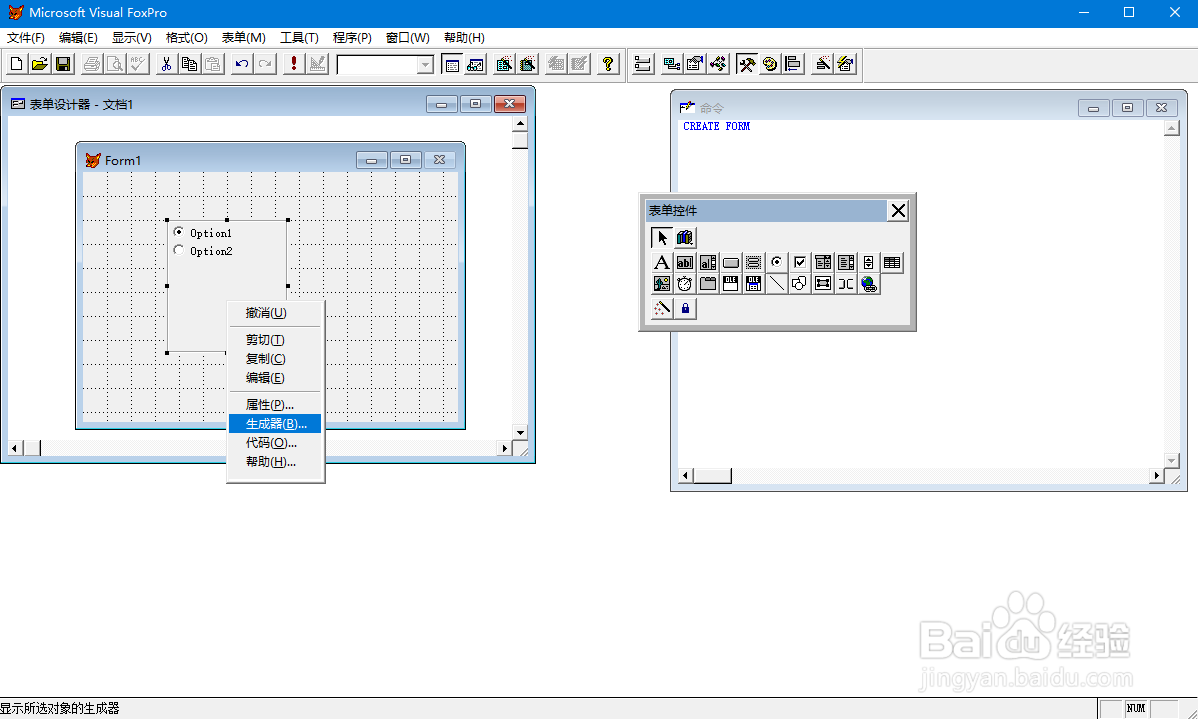Open the 显示(V) menu

click(x=131, y=37)
